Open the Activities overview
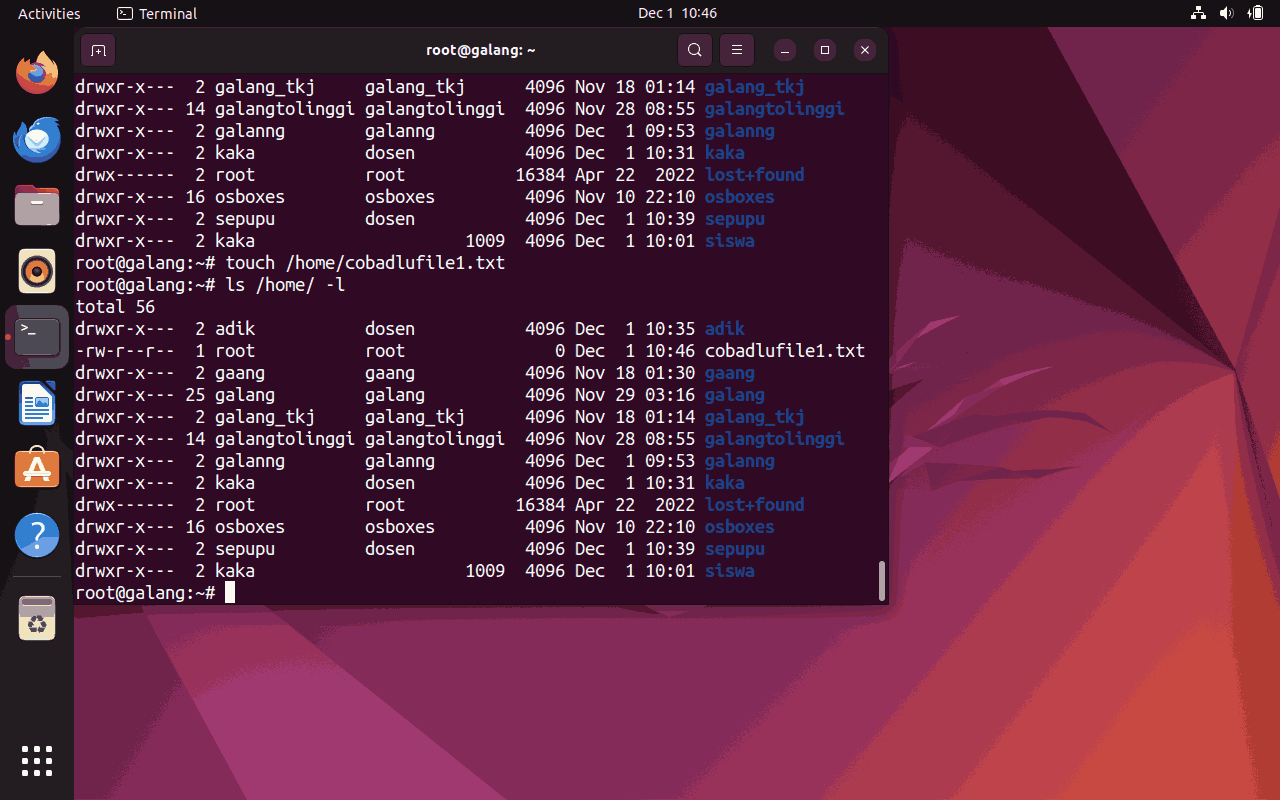 [x=49, y=13]
